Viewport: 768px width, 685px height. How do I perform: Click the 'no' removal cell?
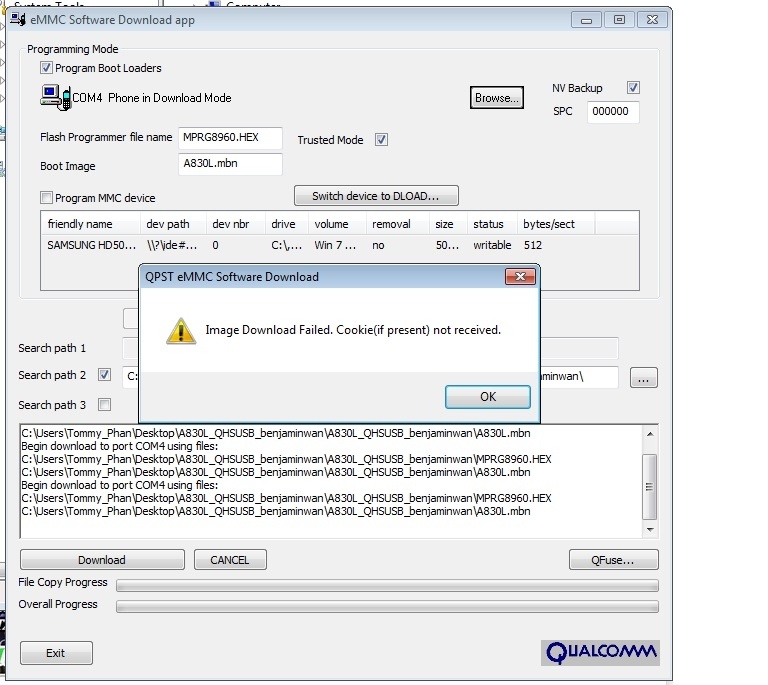pyautogui.click(x=378, y=245)
